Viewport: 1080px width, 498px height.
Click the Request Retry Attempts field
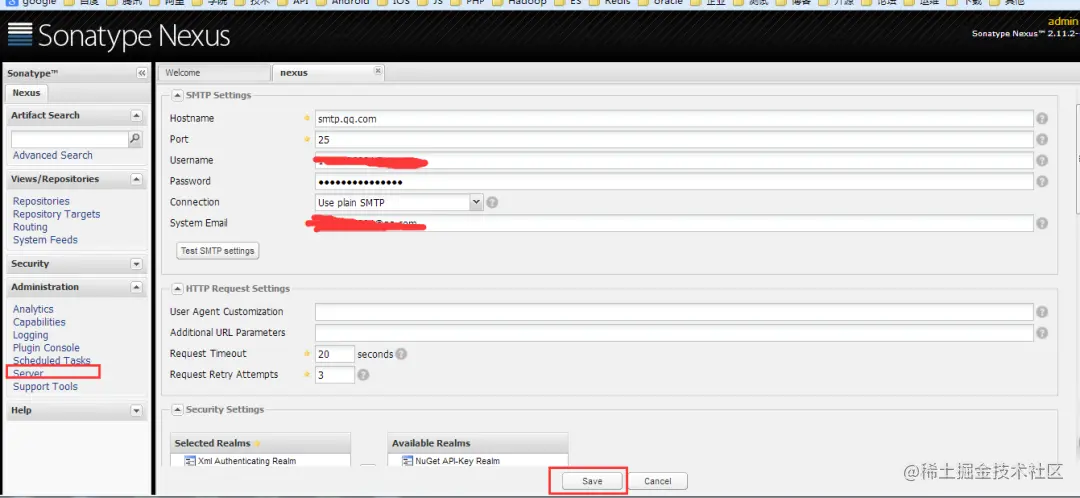coord(335,375)
